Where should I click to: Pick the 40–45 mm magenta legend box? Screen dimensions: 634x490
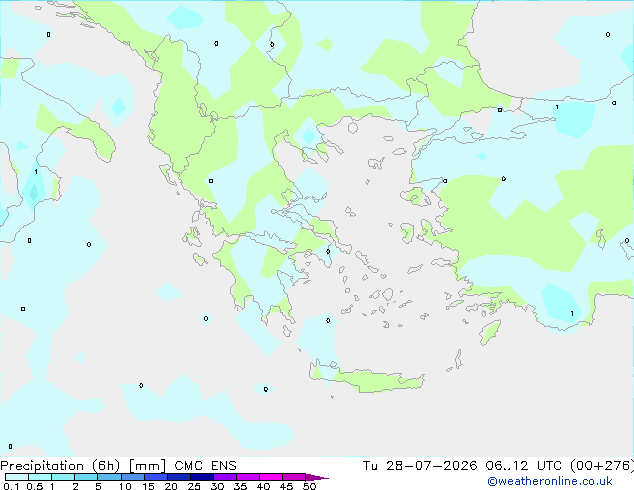click(271, 477)
